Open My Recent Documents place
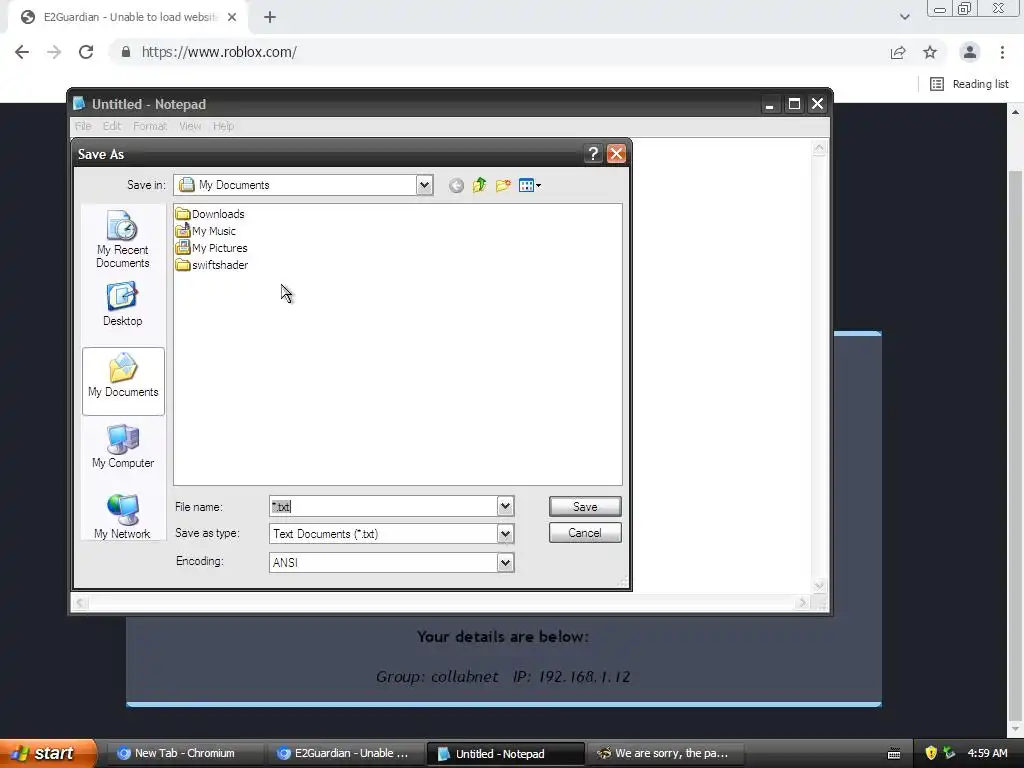 point(123,239)
